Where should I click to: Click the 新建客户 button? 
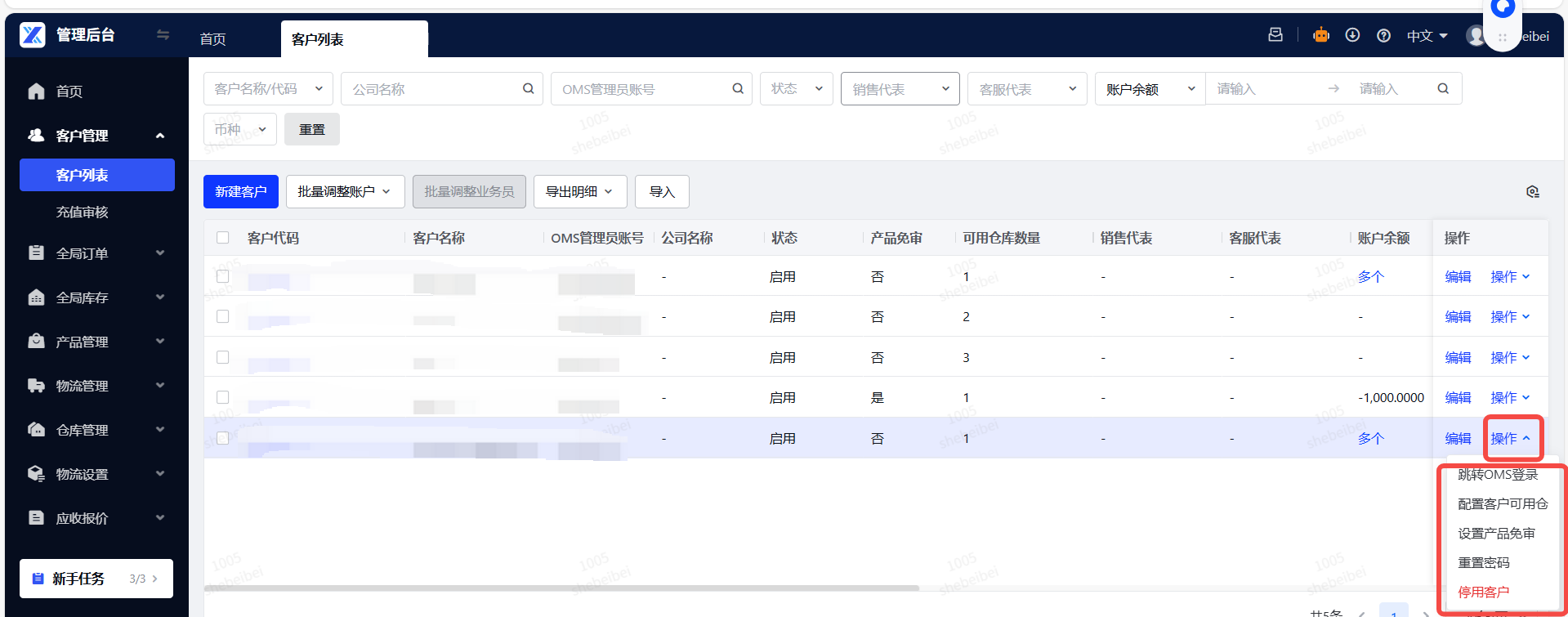[241, 191]
